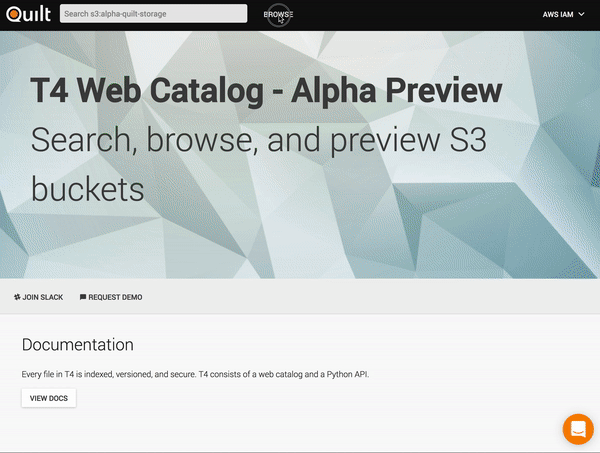Click the Python API text in description
The image size is (600, 453).
[x=347, y=374]
